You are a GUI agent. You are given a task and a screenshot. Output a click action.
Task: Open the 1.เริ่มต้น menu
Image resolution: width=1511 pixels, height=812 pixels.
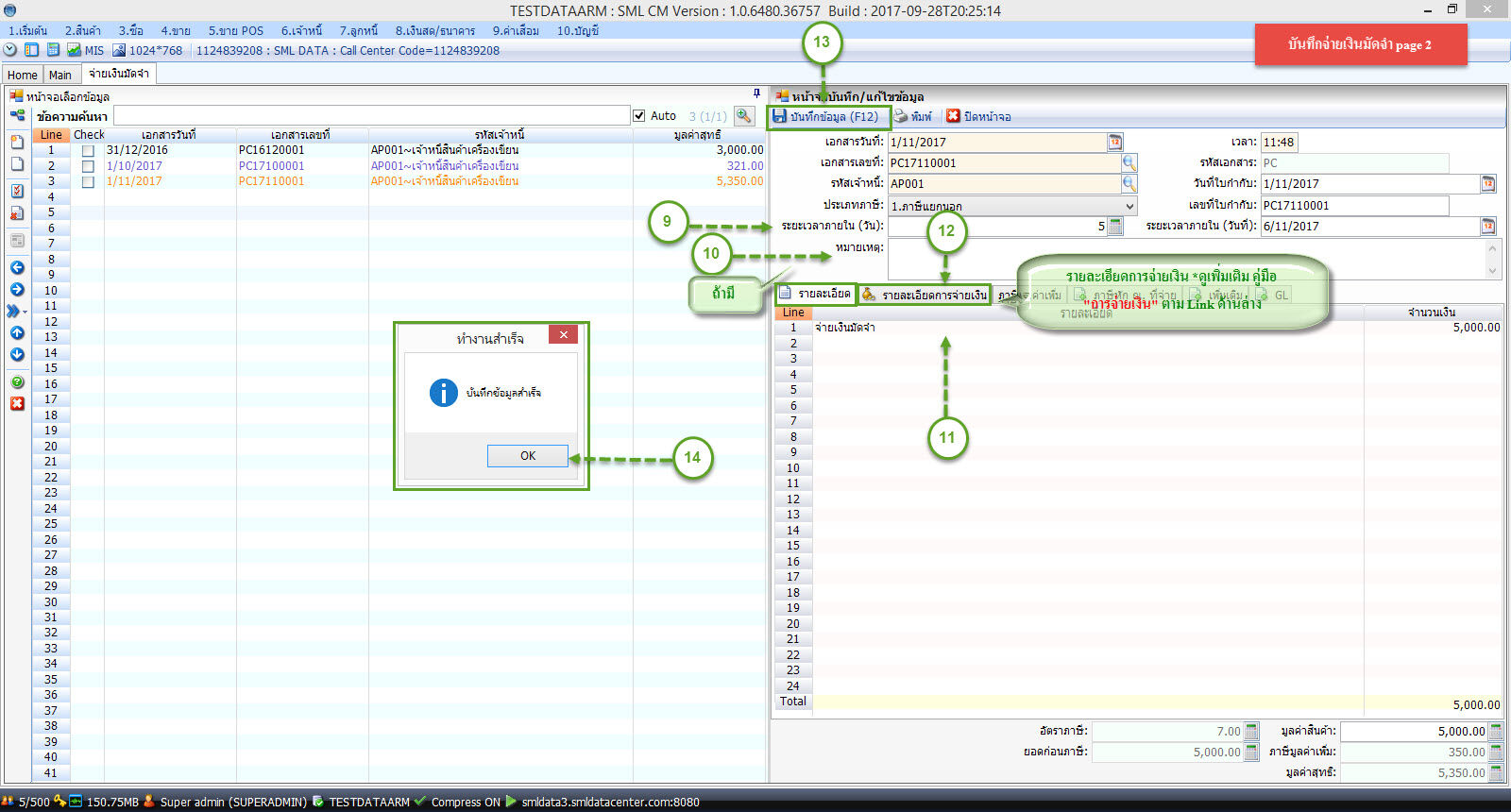tap(28, 30)
